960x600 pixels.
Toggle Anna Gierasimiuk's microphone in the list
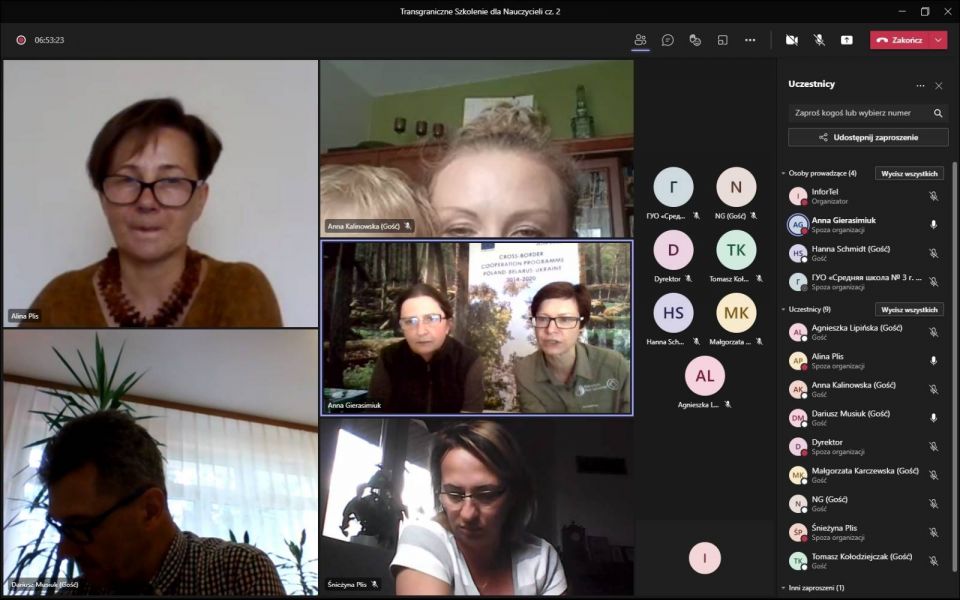pos(933,225)
